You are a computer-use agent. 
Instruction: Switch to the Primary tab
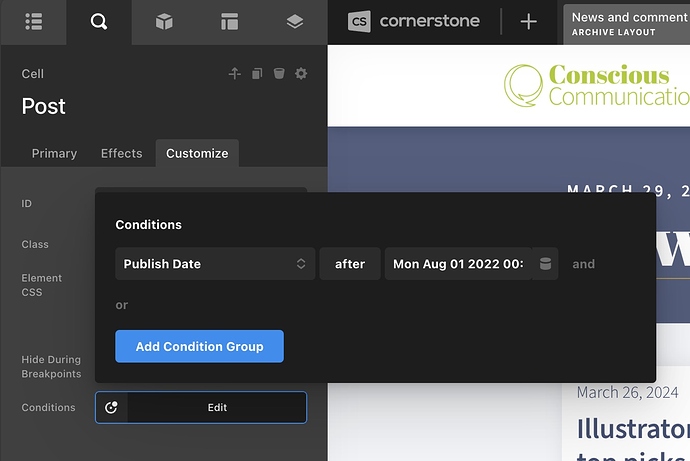pyautogui.click(x=54, y=153)
